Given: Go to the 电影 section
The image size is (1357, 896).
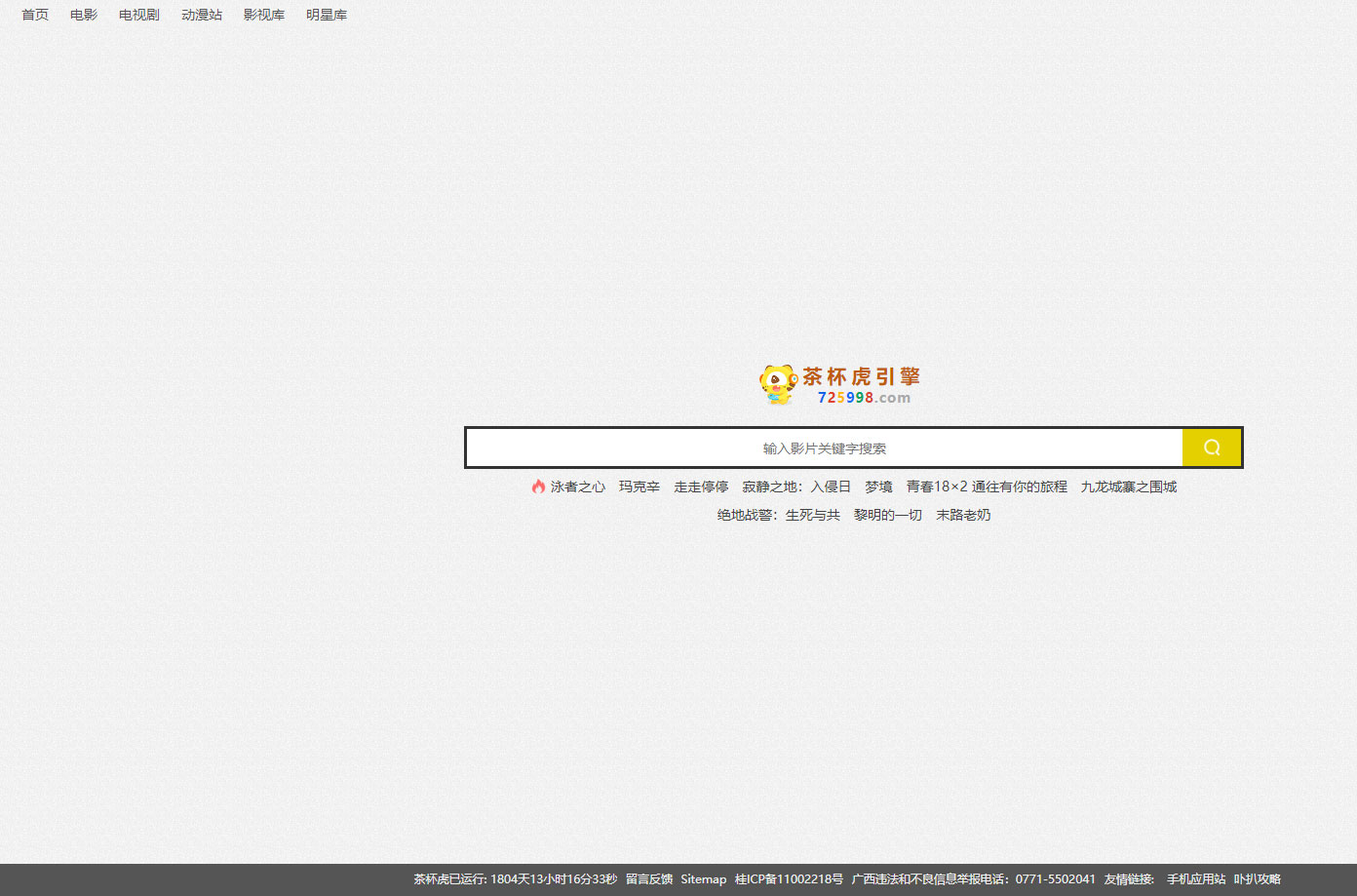Looking at the screenshot, I should 84,15.
